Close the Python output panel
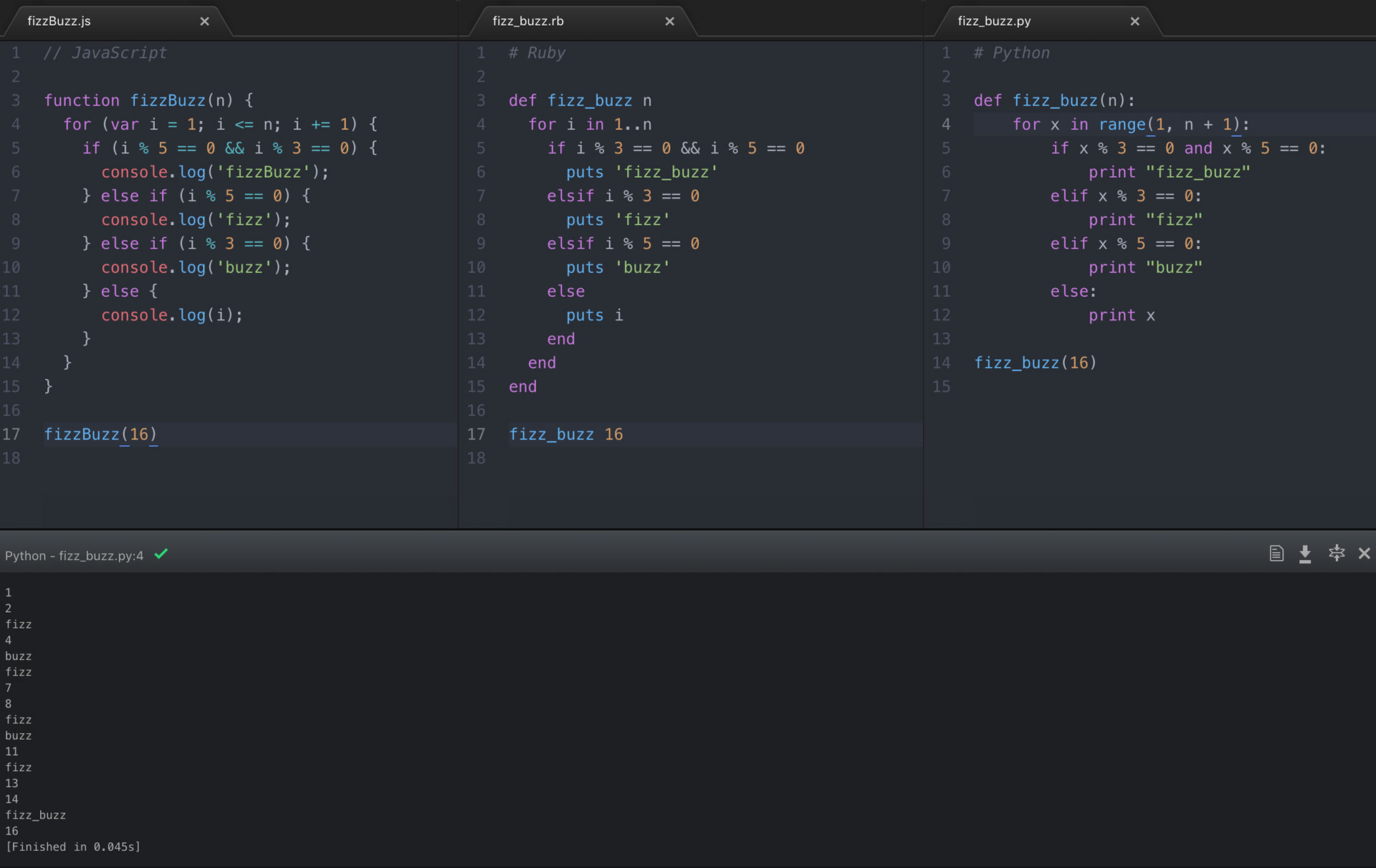The width and height of the screenshot is (1376, 868). coord(1364,553)
